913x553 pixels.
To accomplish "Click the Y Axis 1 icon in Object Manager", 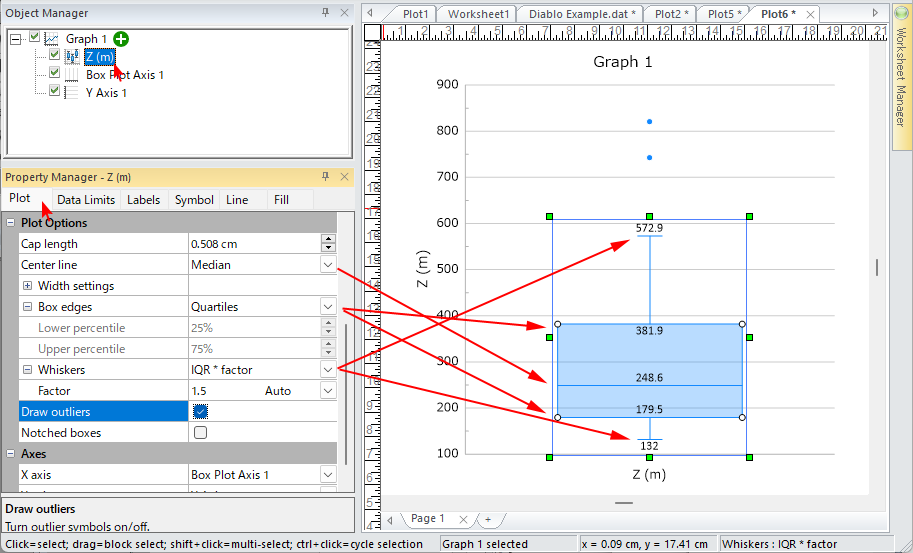I will [x=72, y=92].
